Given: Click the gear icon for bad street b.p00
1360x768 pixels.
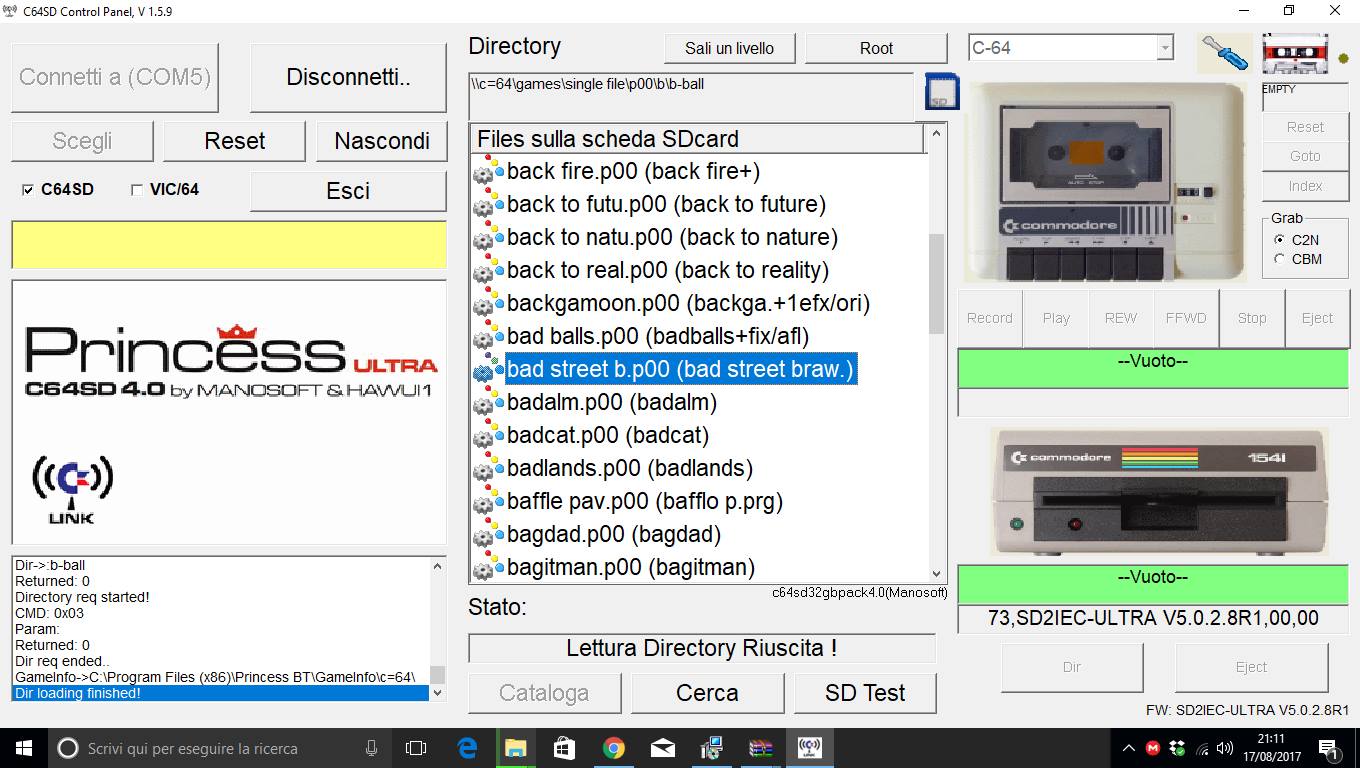Looking at the screenshot, I should [487, 370].
